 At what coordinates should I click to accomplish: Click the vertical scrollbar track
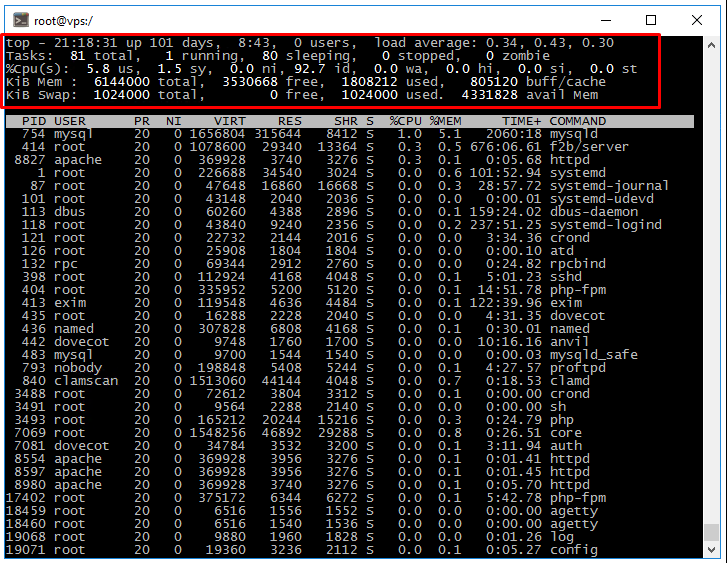pos(712,300)
